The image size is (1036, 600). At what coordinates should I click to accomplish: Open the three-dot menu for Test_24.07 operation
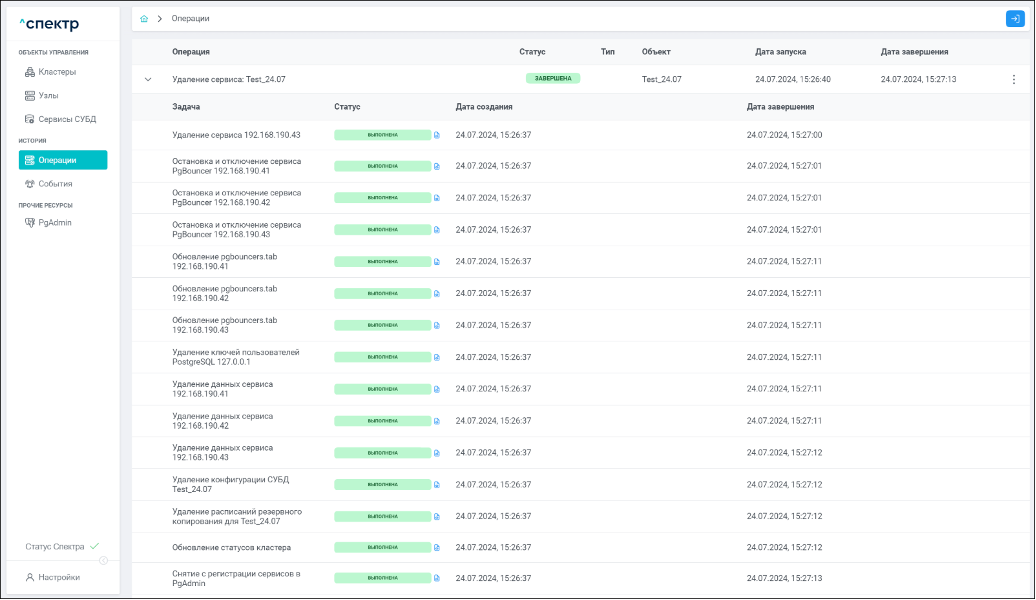point(1013,79)
